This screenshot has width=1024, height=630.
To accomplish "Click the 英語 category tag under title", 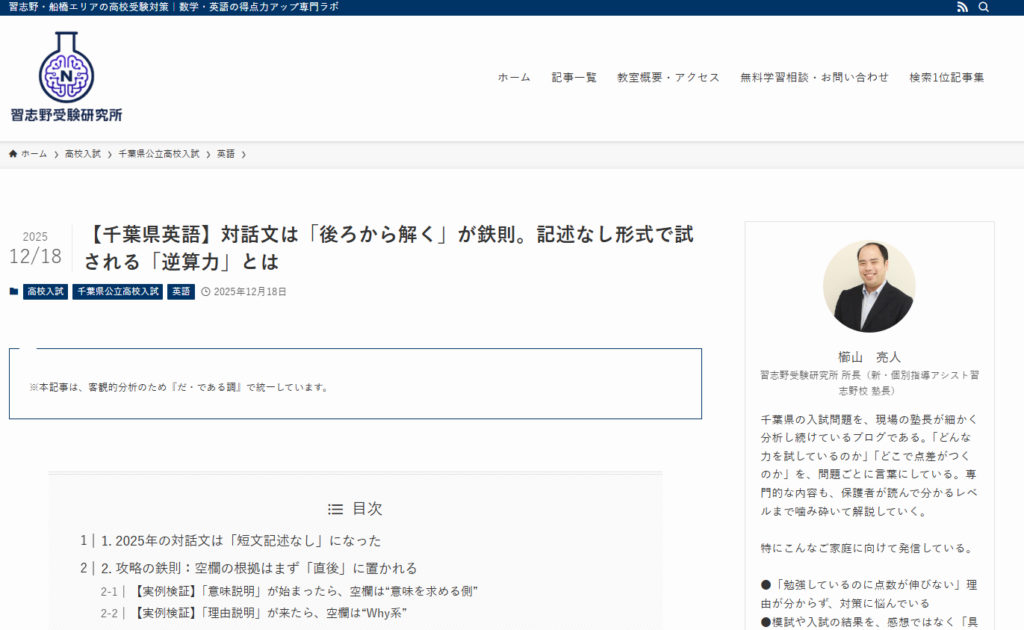I will coord(181,292).
